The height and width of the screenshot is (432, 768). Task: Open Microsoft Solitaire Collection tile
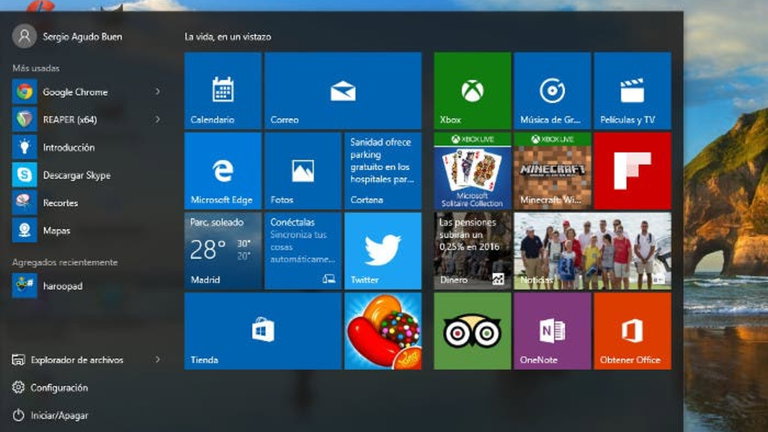click(472, 171)
